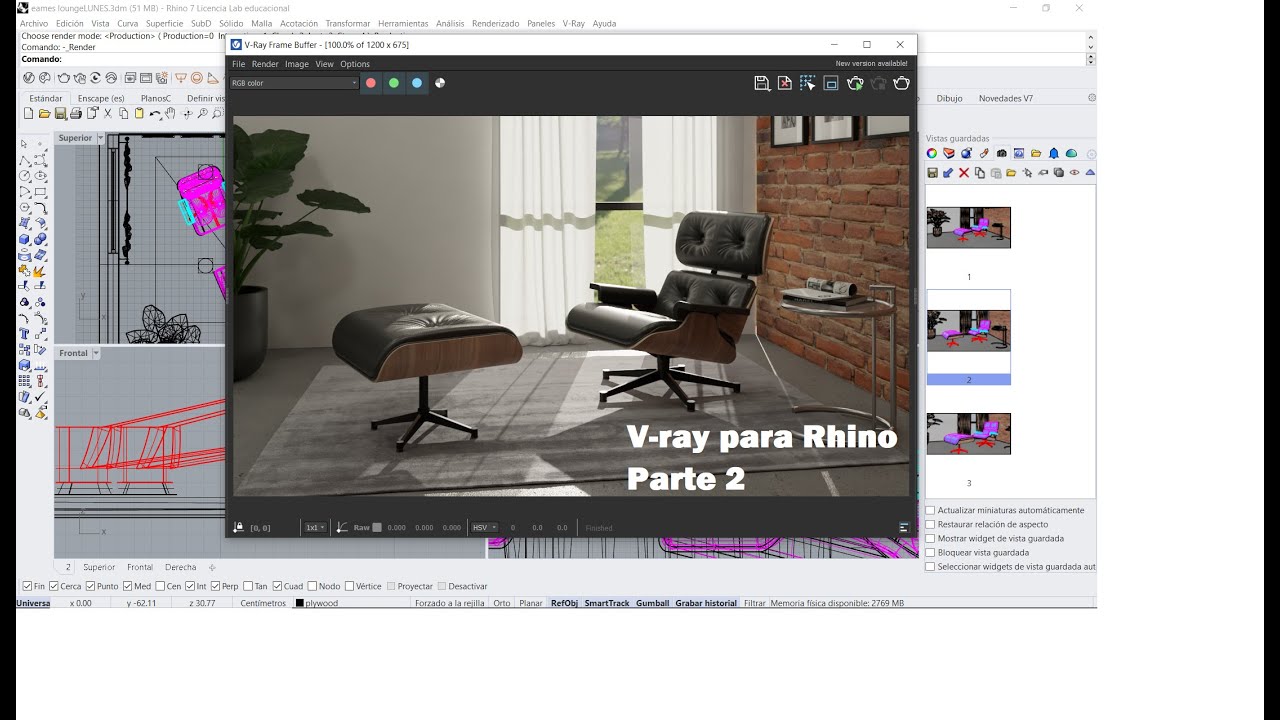Toggle green channel in V-Ray Frame Buffer
Viewport: 1280px width, 720px height.
click(x=394, y=83)
